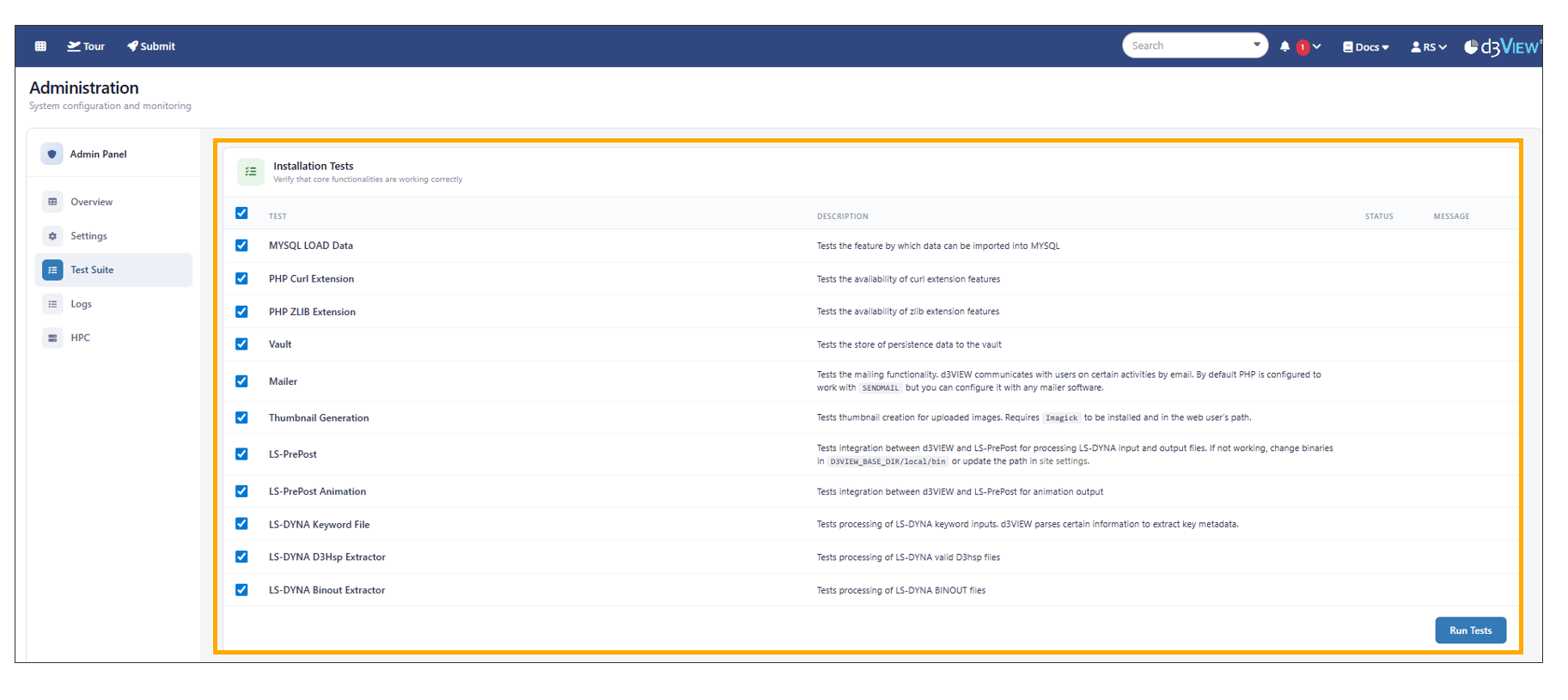Image resolution: width=1568 pixels, height=700 pixels.
Task: Click the Installation Tests checklist icon
Action: [251, 172]
